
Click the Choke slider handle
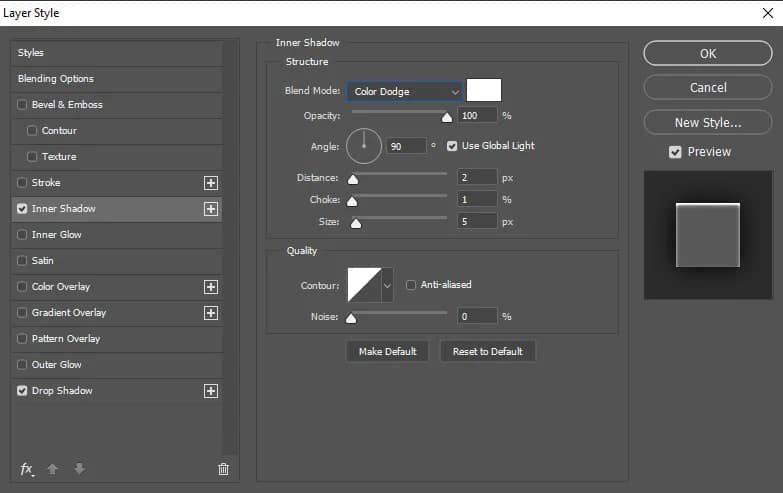coord(352,201)
